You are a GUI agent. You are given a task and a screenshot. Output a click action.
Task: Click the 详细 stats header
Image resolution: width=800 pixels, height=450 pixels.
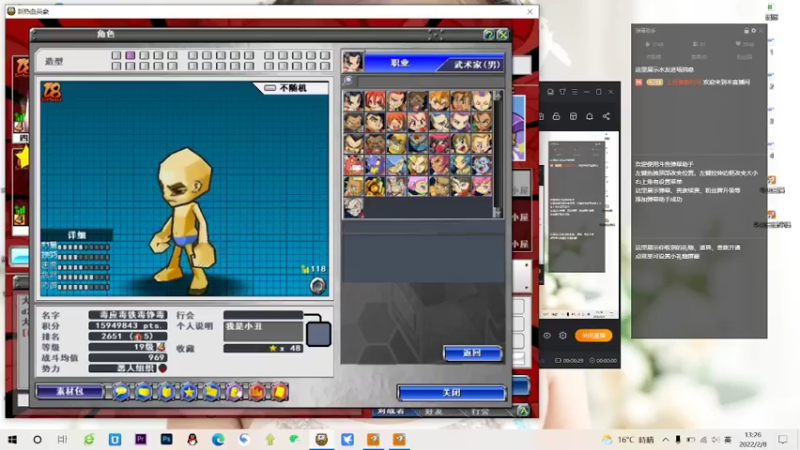pos(77,235)
